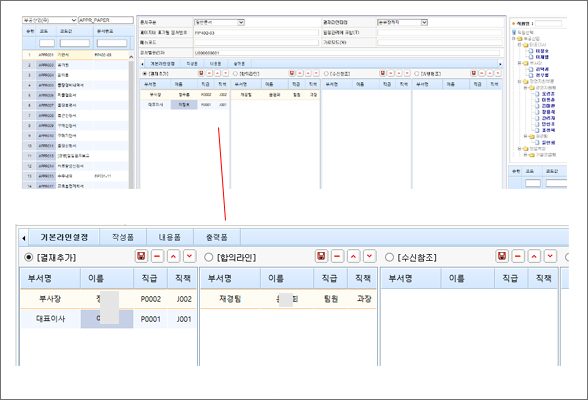Click the 수신참조 minus icon in the enlarged detail
Image resolution: width=588 pixels, height=400 pixels.
pos(518,256)
